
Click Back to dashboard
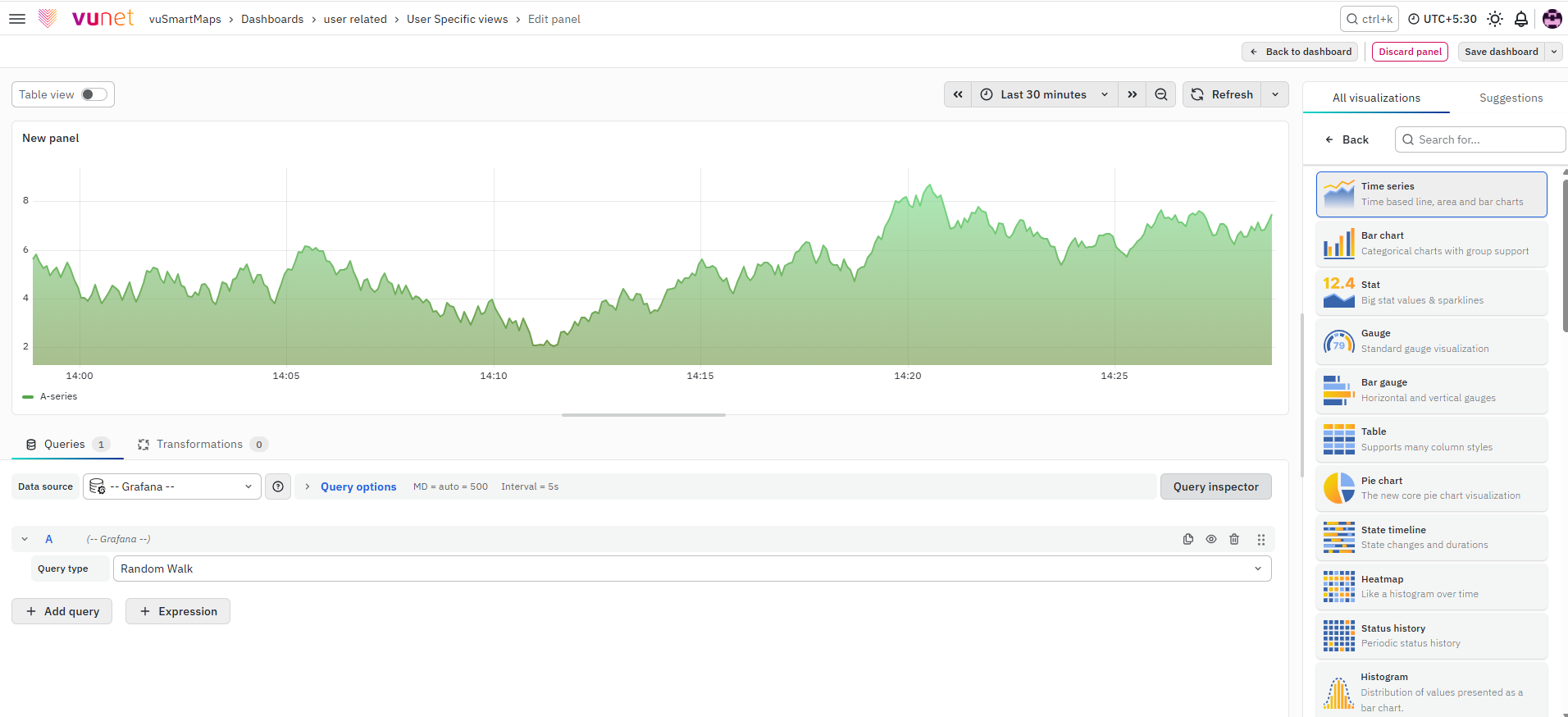pyautogui.click(x=1300, y=52)
